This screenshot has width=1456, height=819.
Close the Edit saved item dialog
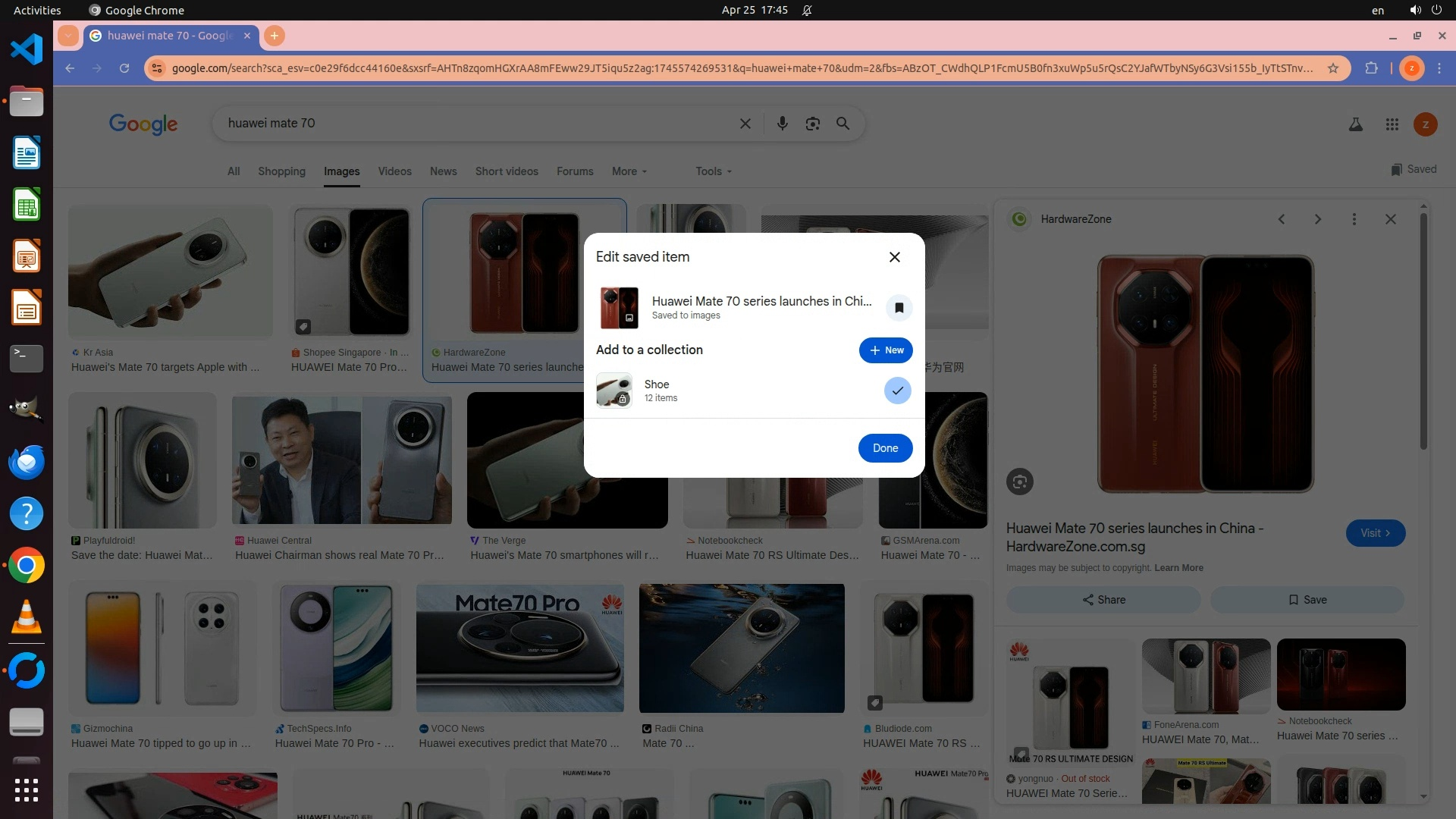pos(894,257)
